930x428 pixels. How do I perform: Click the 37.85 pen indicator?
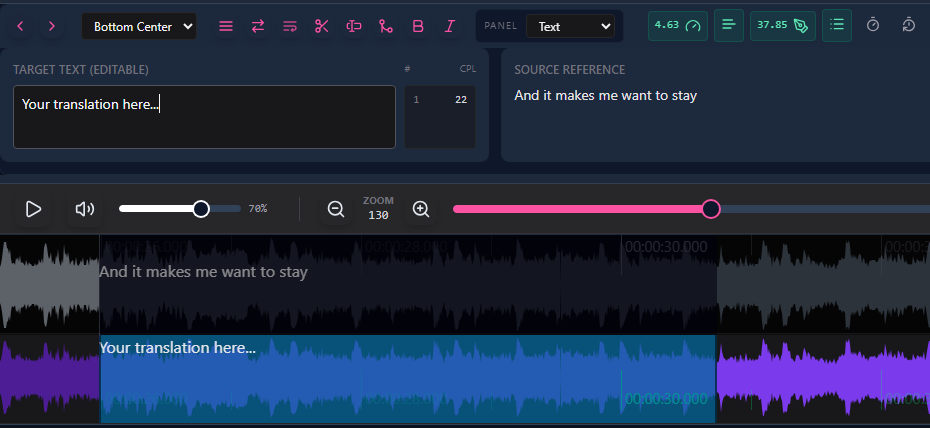pos(783,25)
